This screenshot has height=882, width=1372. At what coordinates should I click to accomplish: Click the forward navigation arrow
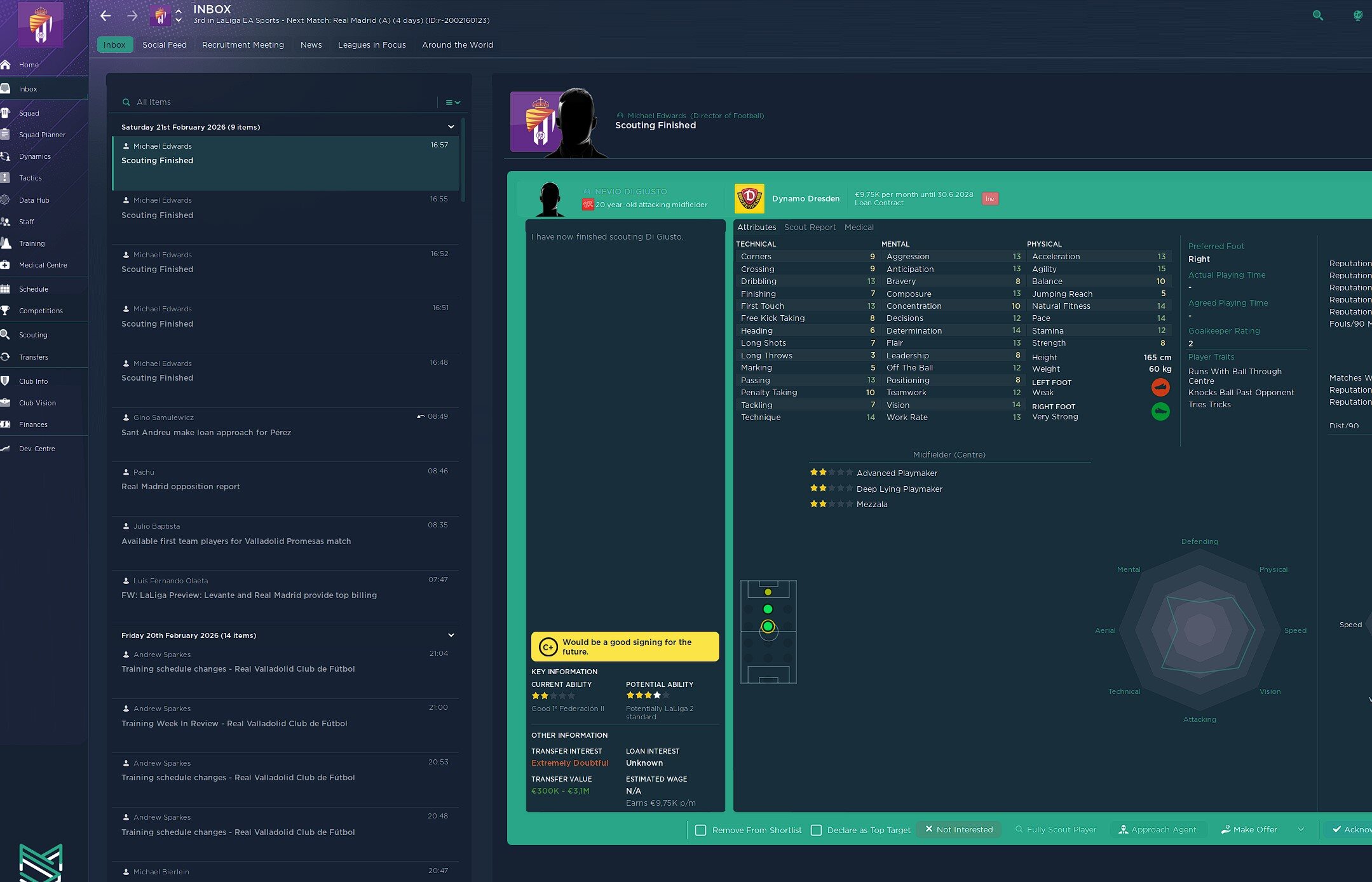(132, 16)
